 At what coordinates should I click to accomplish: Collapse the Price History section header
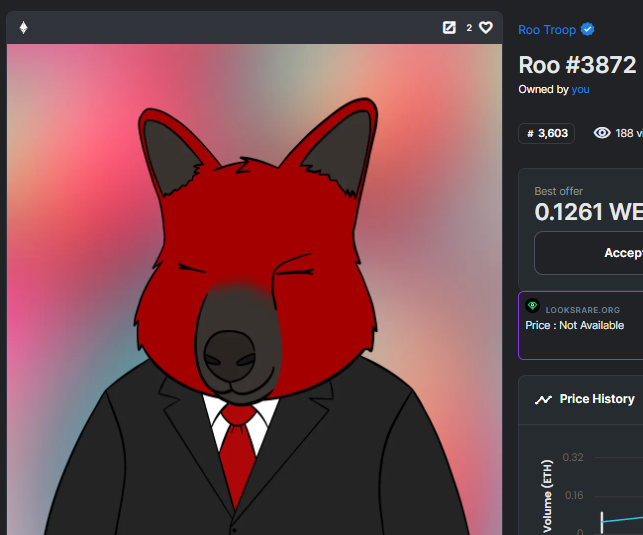(581, 400)
